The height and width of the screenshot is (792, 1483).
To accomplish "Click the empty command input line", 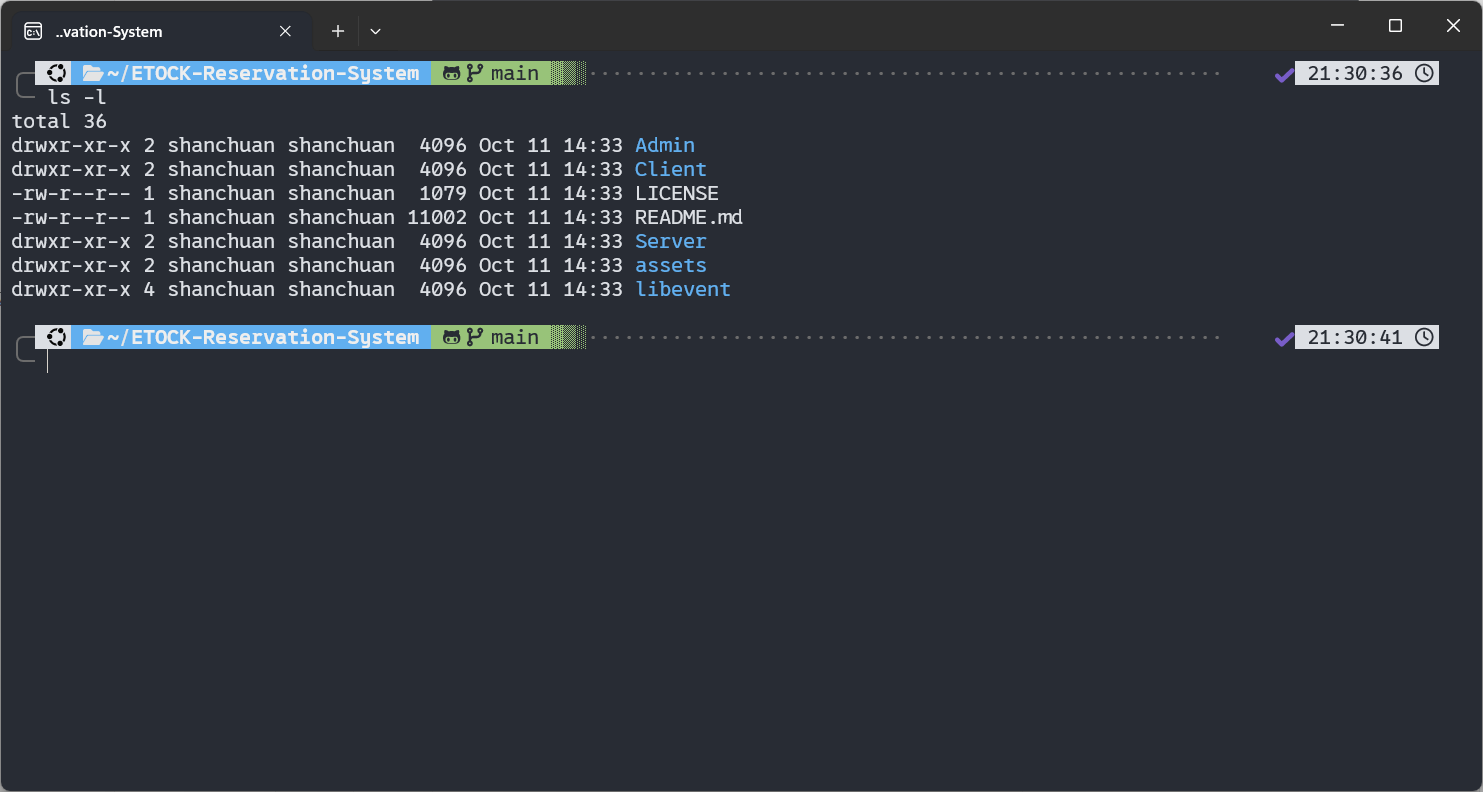I will 400,361.
